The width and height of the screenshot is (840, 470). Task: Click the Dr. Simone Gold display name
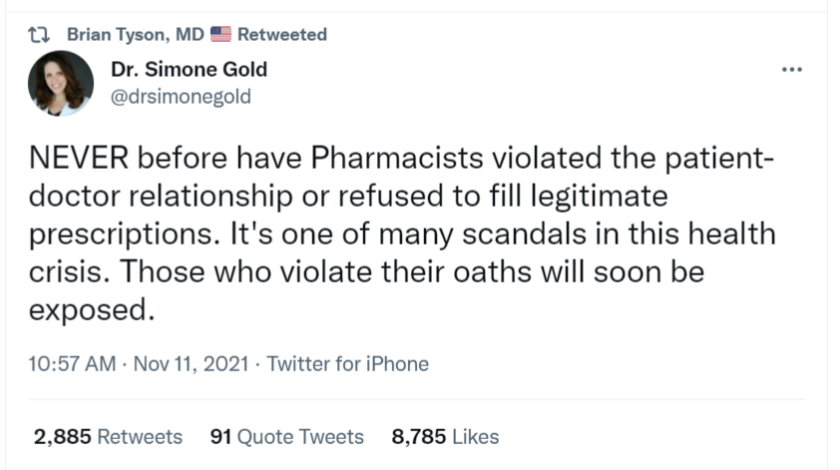(x=189, y=70)
